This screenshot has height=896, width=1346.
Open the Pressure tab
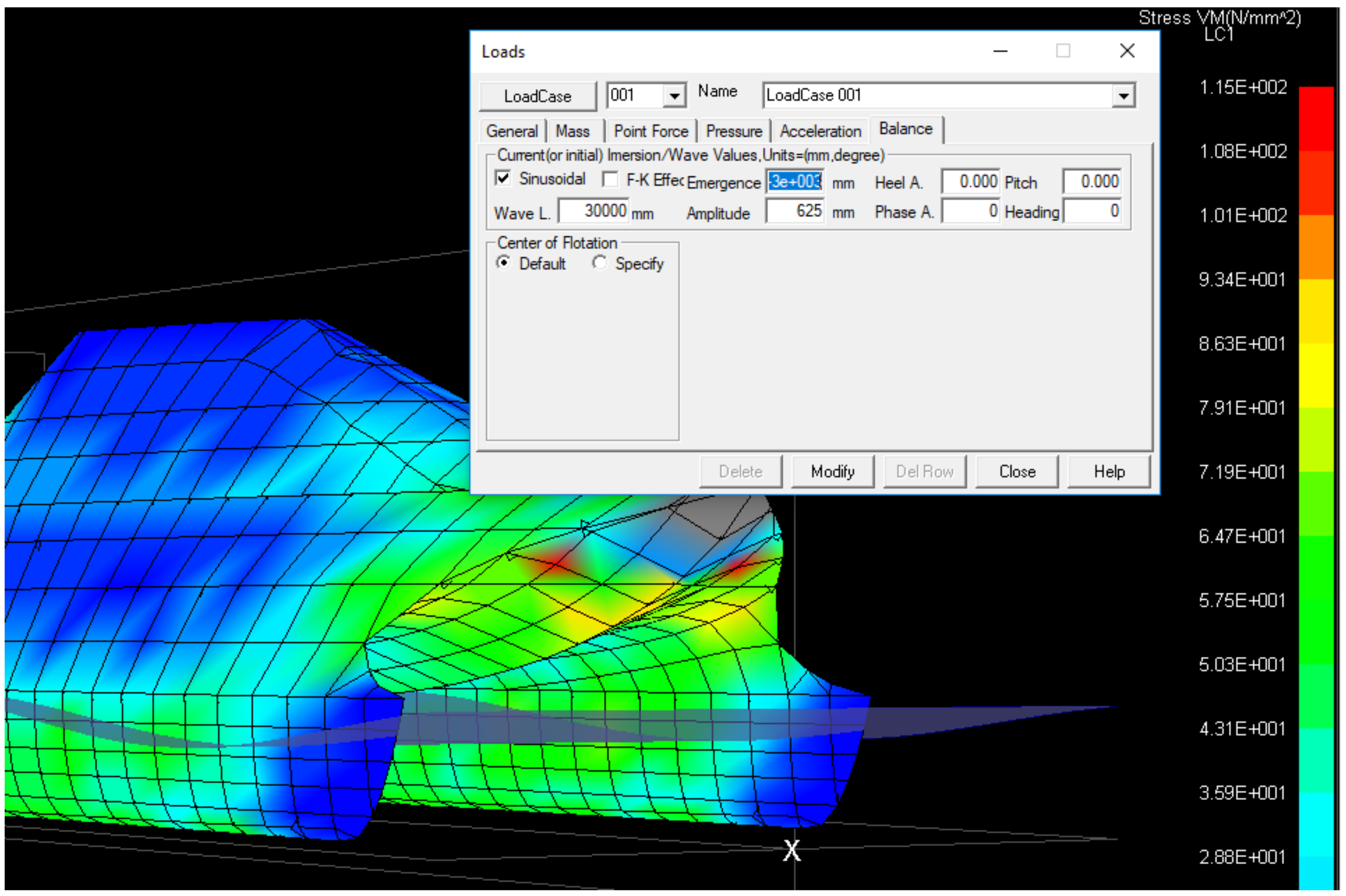click(733, 131)
